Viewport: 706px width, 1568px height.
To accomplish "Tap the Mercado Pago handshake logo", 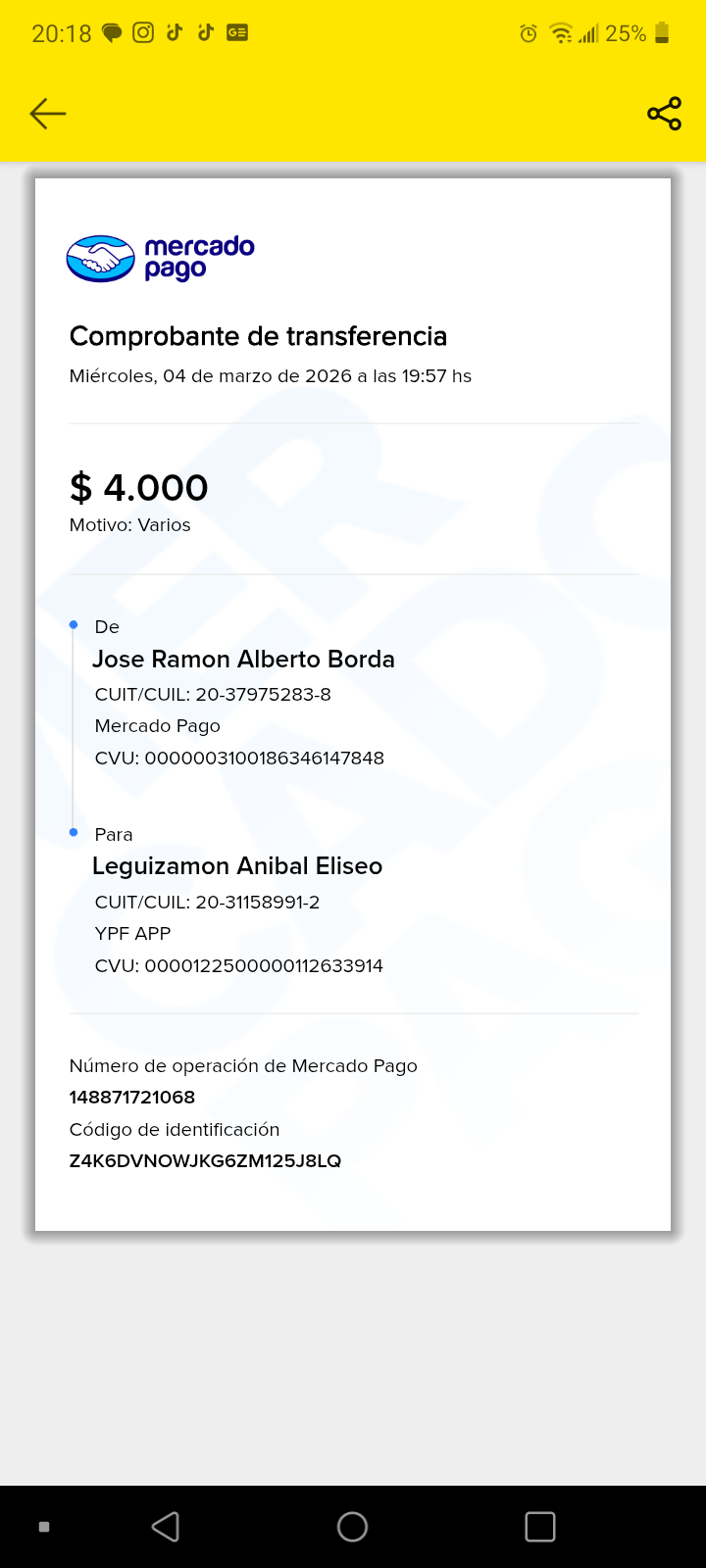I will click(x=100, y=259).
